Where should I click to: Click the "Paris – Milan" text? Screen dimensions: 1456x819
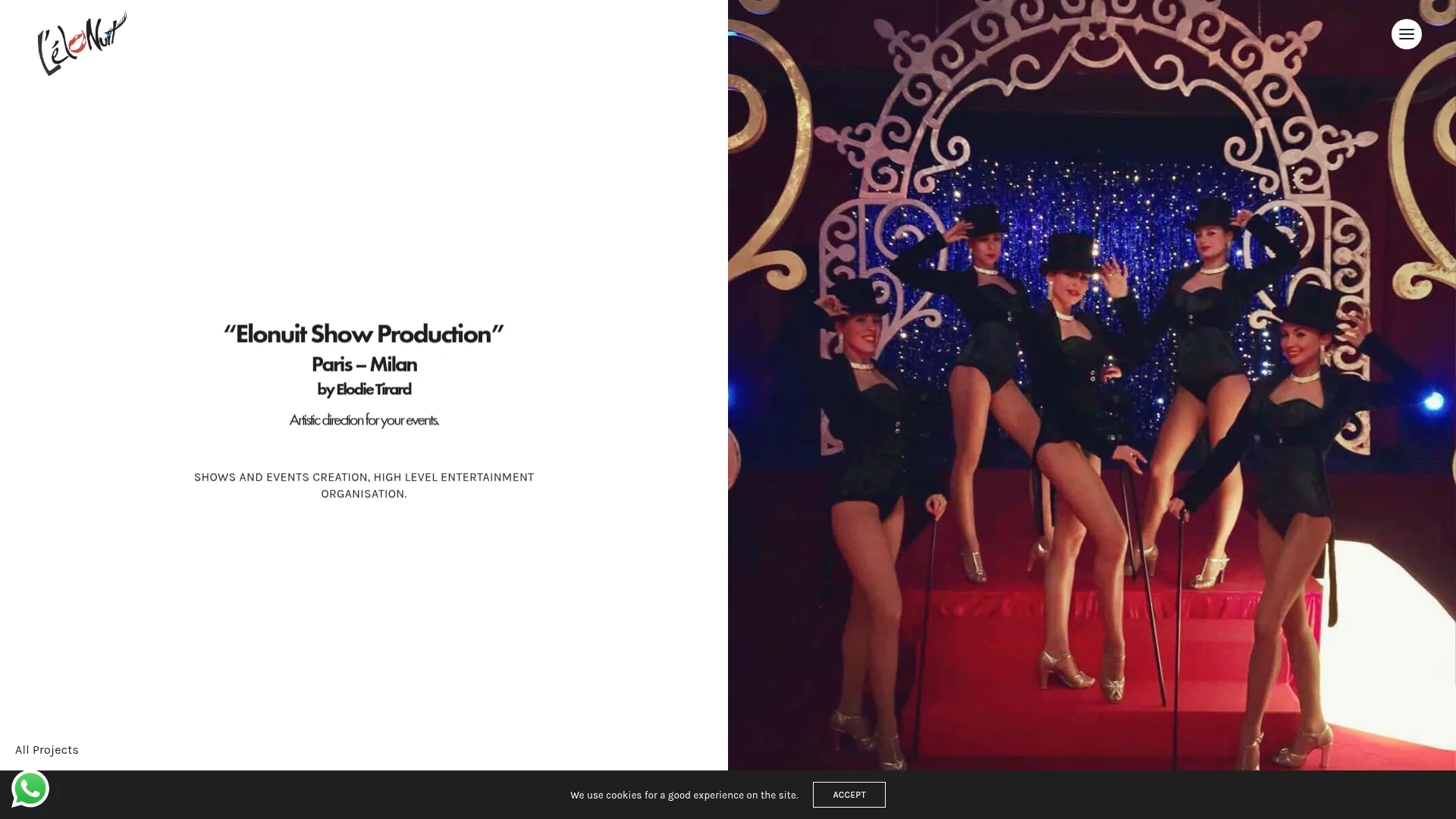(364, 365)
